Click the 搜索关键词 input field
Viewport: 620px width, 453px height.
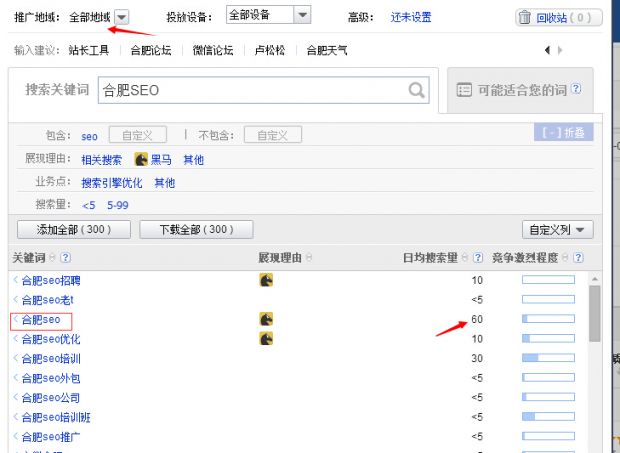click(250, 90)
